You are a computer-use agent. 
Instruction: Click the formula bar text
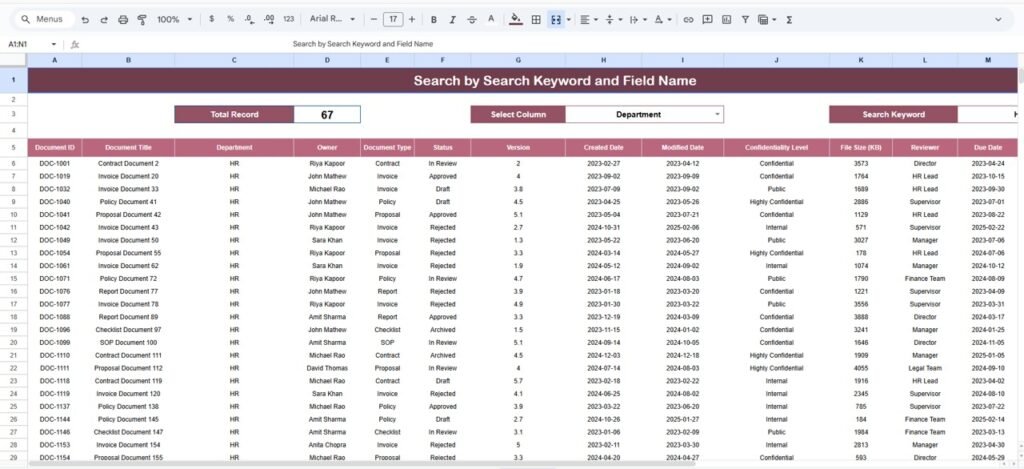click(362, 44)
